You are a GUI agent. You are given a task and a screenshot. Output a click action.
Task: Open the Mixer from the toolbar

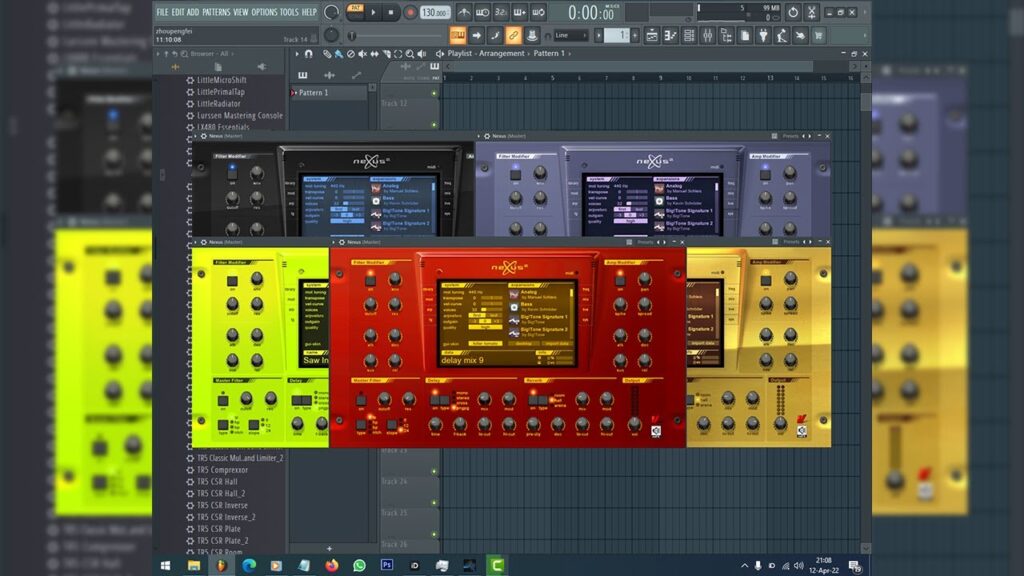tap(708, 35)
